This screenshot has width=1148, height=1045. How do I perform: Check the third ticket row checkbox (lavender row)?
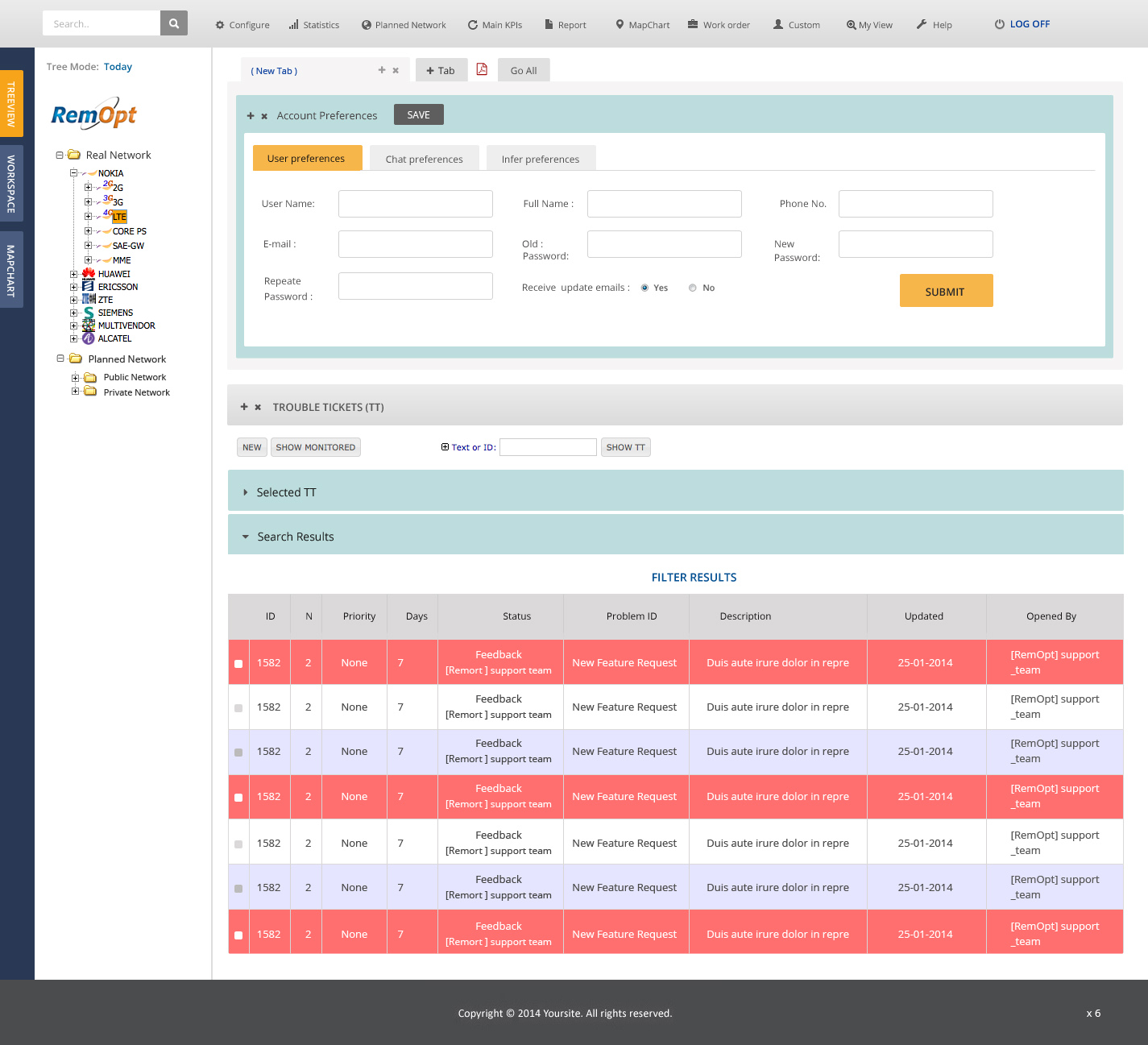[x=238, y=753]
